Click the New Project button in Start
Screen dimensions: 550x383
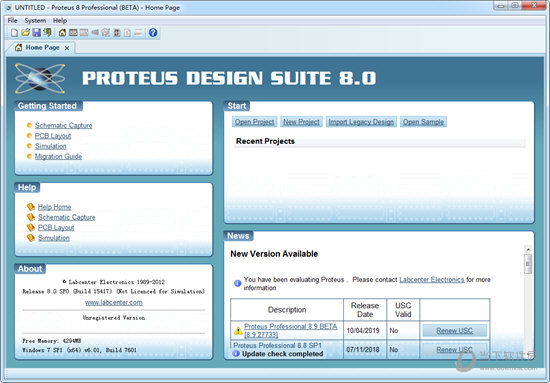coord(301,122)
